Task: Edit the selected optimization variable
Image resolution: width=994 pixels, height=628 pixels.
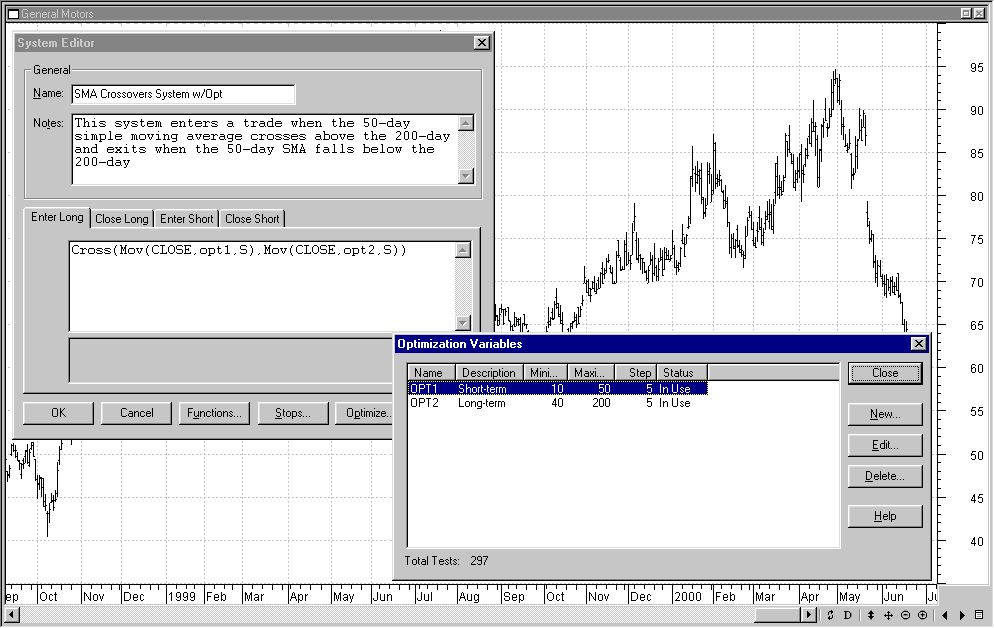Action: [x=884, y=445]
